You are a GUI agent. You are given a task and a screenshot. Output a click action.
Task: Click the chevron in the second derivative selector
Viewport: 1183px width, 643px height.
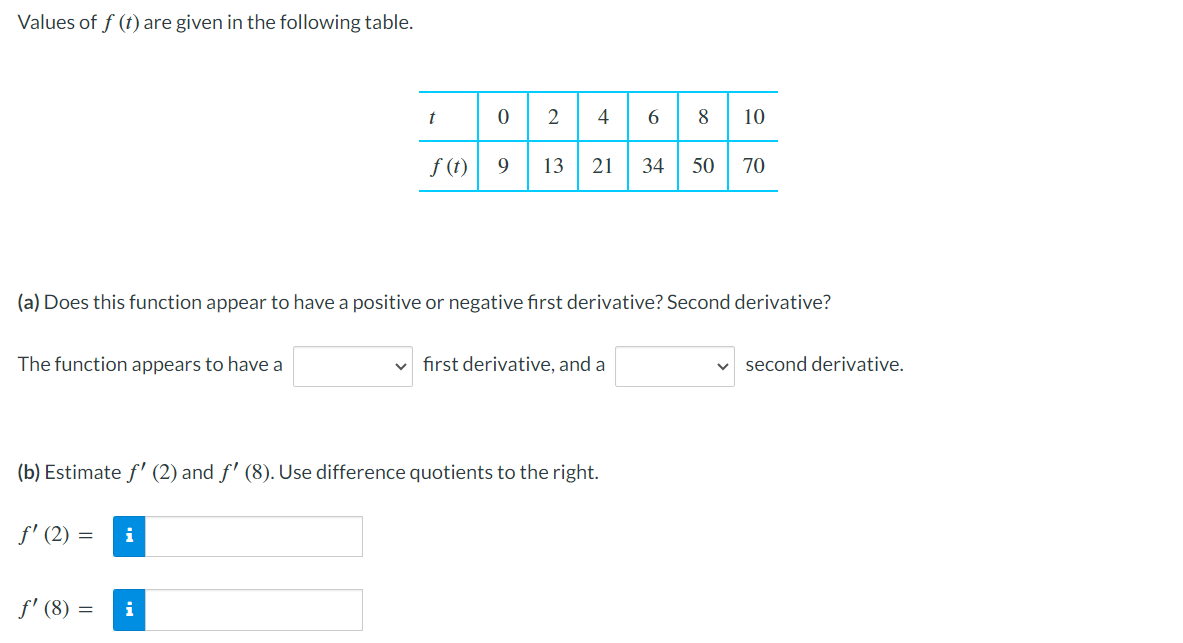coord(722,365)
